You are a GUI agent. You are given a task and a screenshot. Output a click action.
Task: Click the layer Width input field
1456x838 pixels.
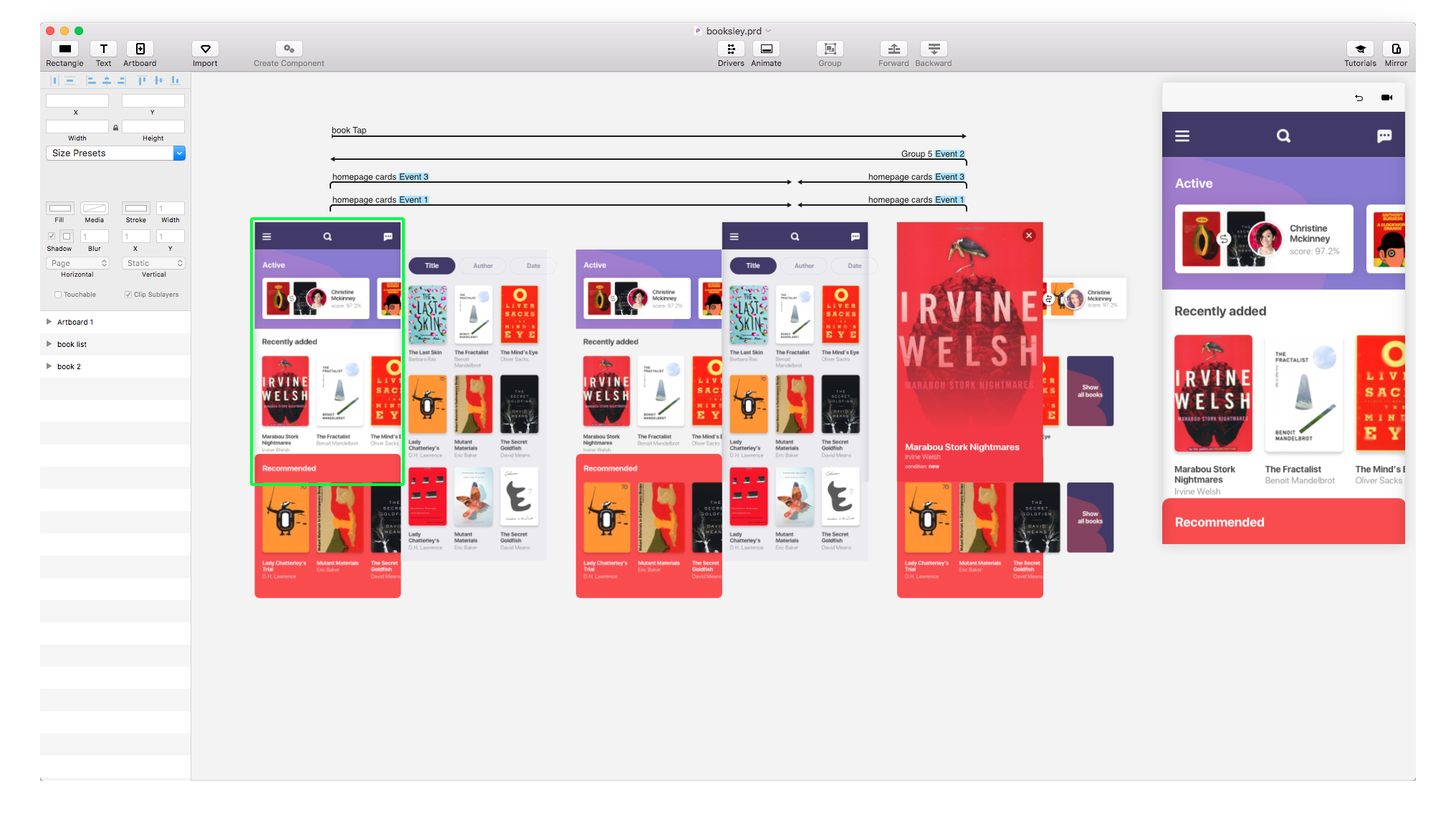(x=77, y=127)
